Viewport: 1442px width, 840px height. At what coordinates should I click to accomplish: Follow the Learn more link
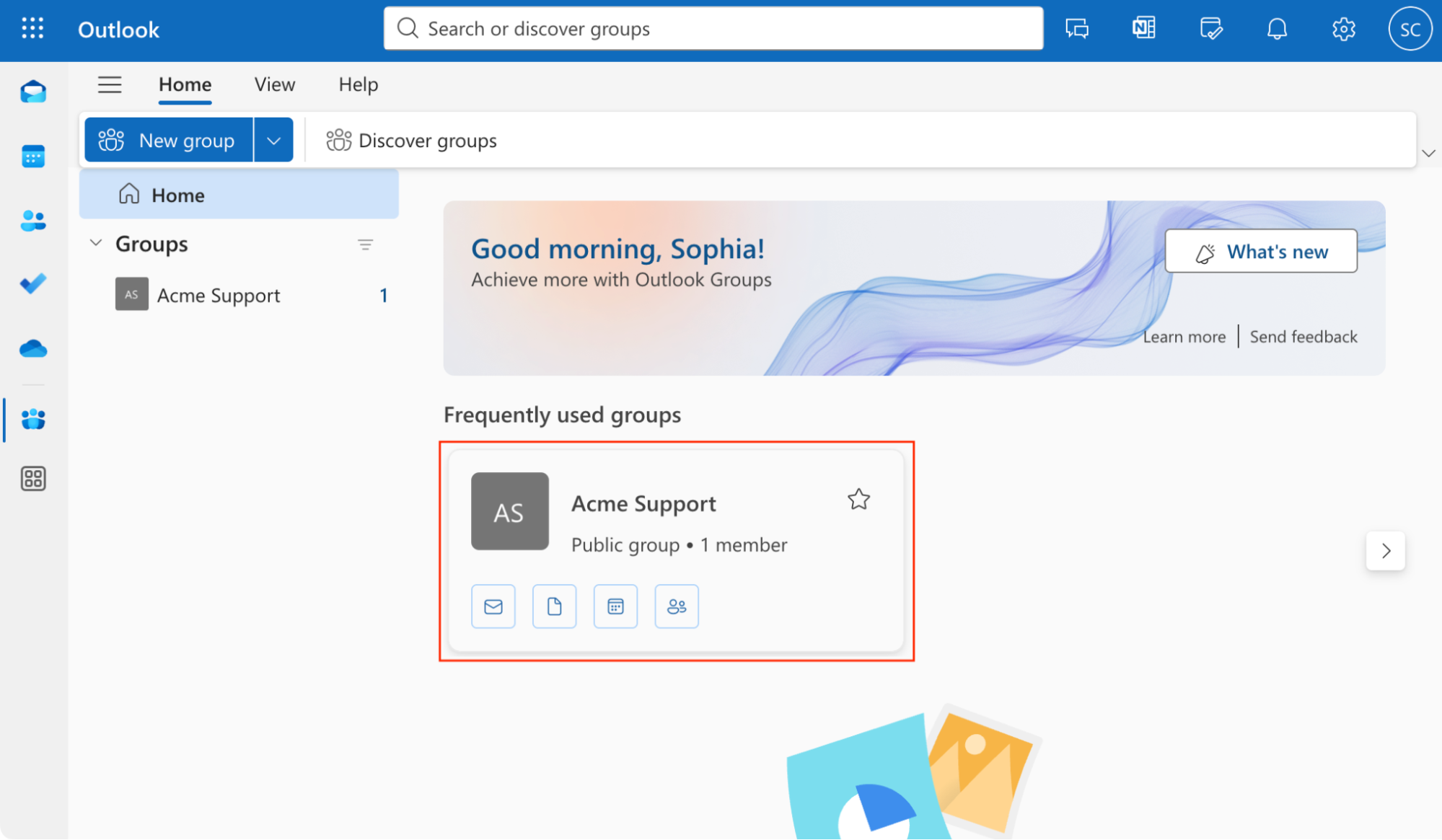point(1184,337)
